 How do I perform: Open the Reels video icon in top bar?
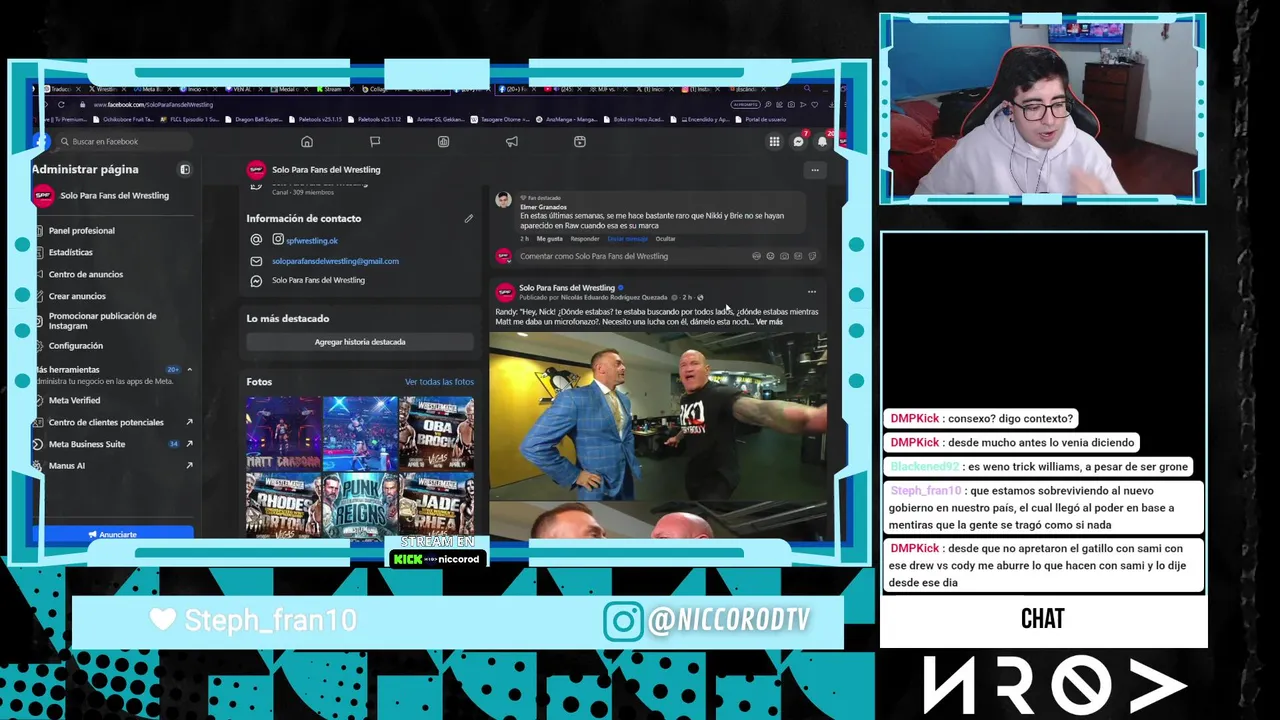point(579,142)
